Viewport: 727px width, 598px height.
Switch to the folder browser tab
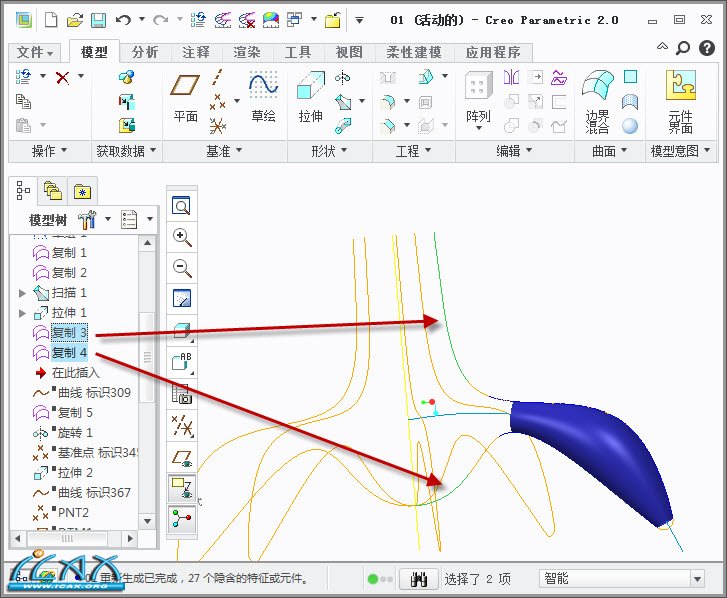click(x=52, y=191)
